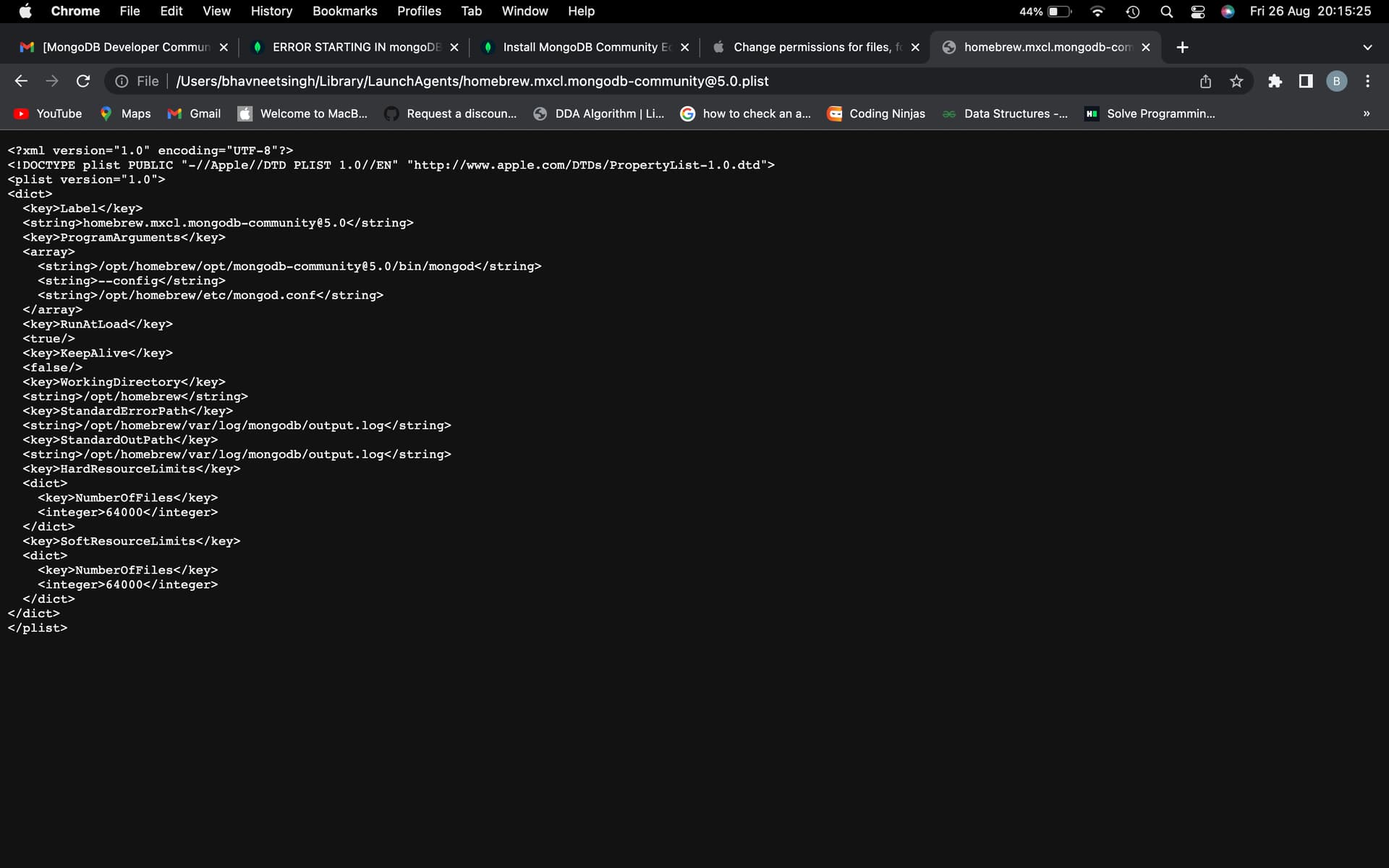Open the History menu
Viewport: 1389px width, 868px height.
pyautogui.click(x=271, y=12)
